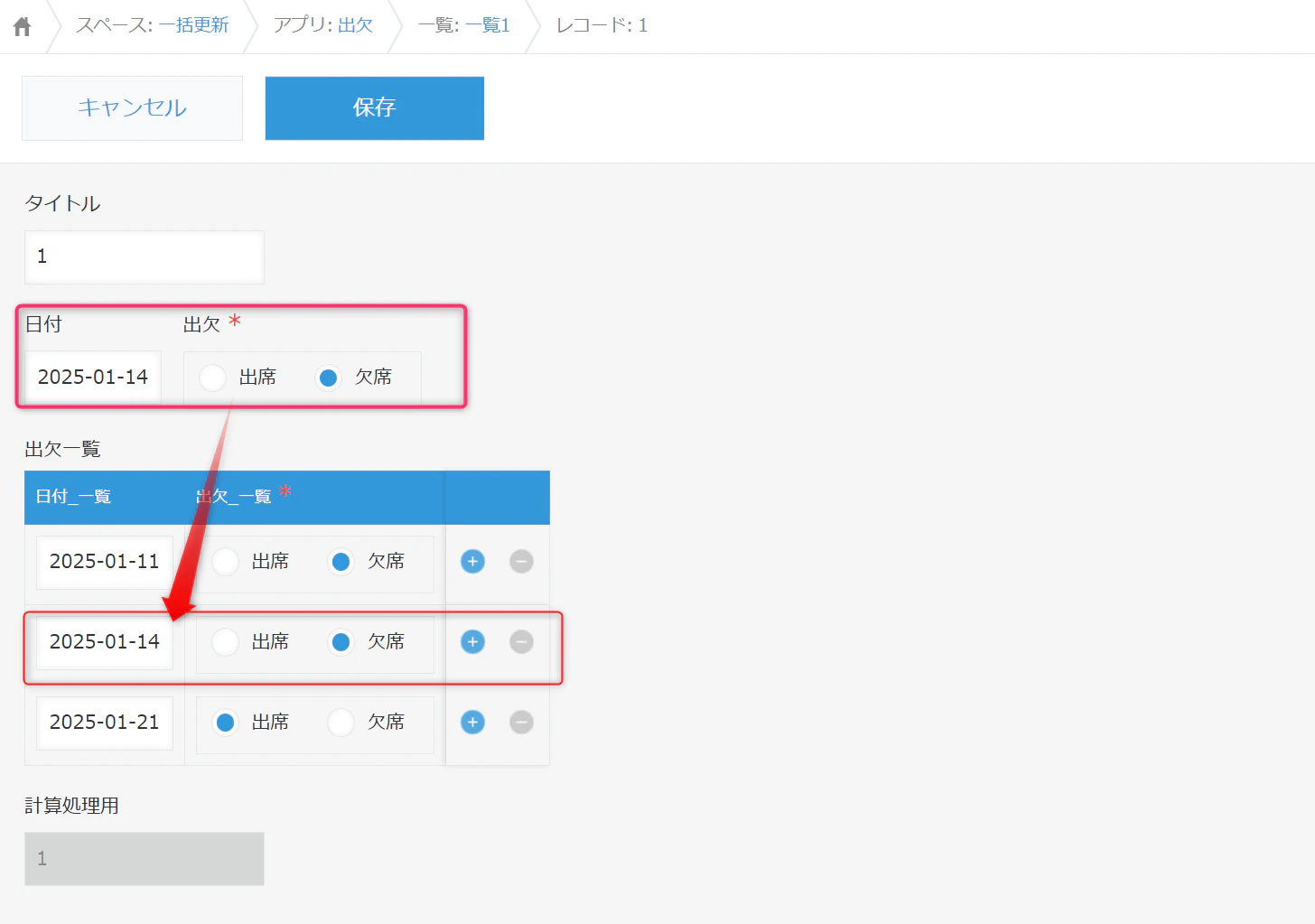This screenshot has width=1315, height=924.
Task: Remove the 2025-01-14 table row
Action: coord(521,642)
